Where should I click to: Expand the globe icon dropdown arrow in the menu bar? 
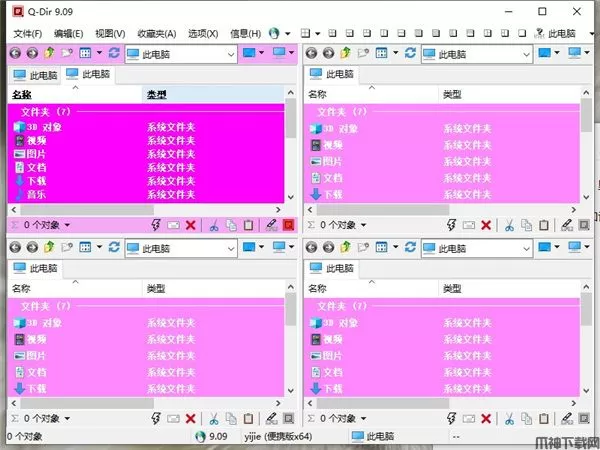click(x=287, y=34)
